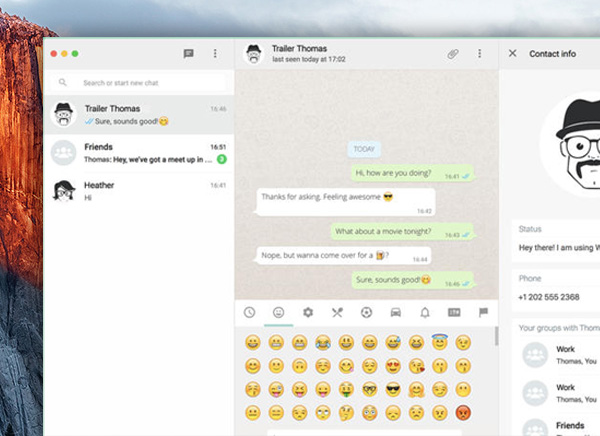Insert the sweat smile emoji

coord(393,343)
